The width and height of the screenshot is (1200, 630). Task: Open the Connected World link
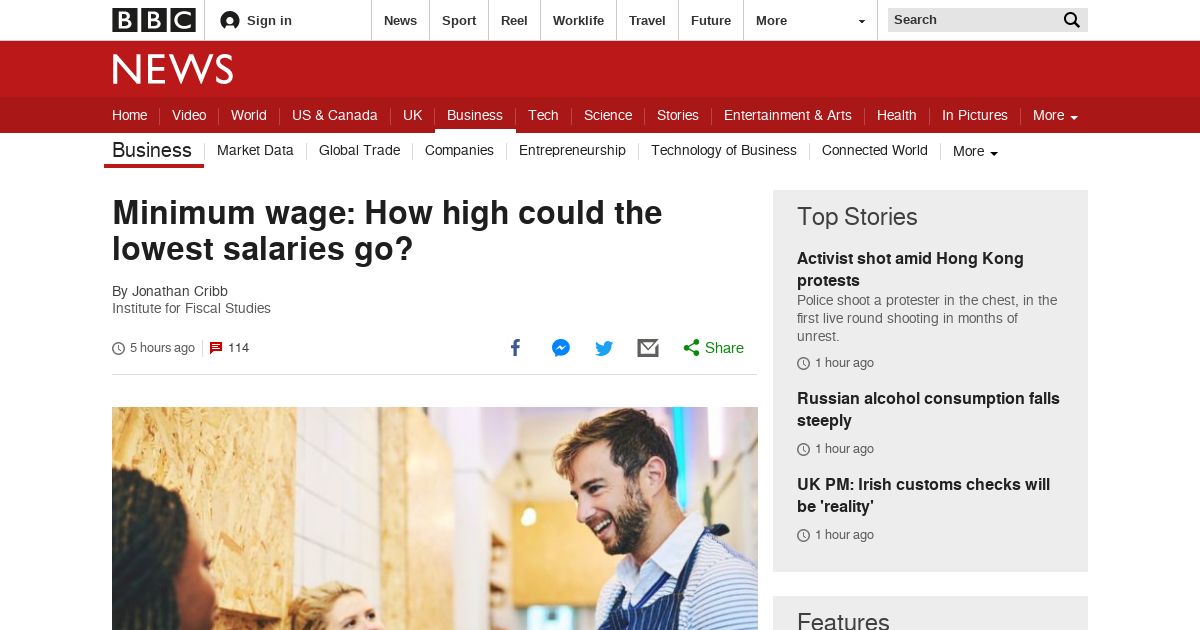tap(875, 150)
